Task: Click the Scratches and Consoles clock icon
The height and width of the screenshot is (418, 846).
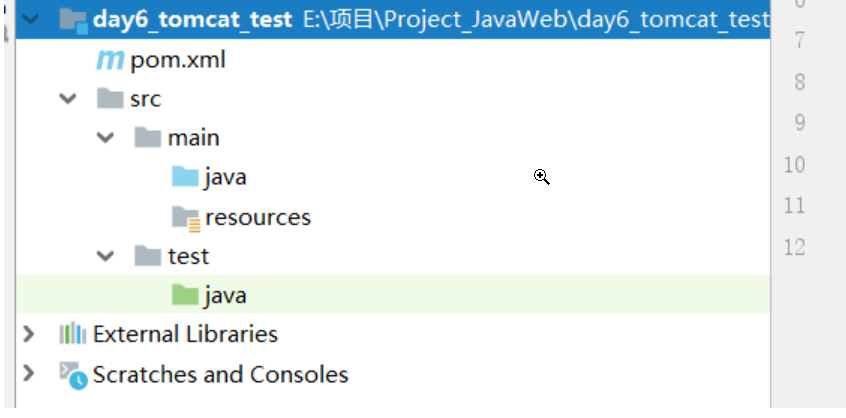Action: [x=73, y=375]
